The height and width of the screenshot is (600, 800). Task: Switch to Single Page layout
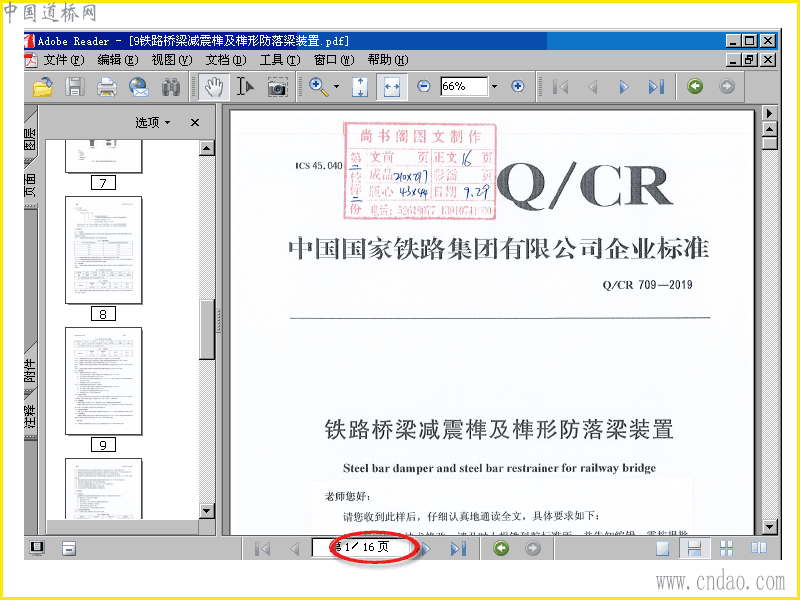tap(662, 548)
